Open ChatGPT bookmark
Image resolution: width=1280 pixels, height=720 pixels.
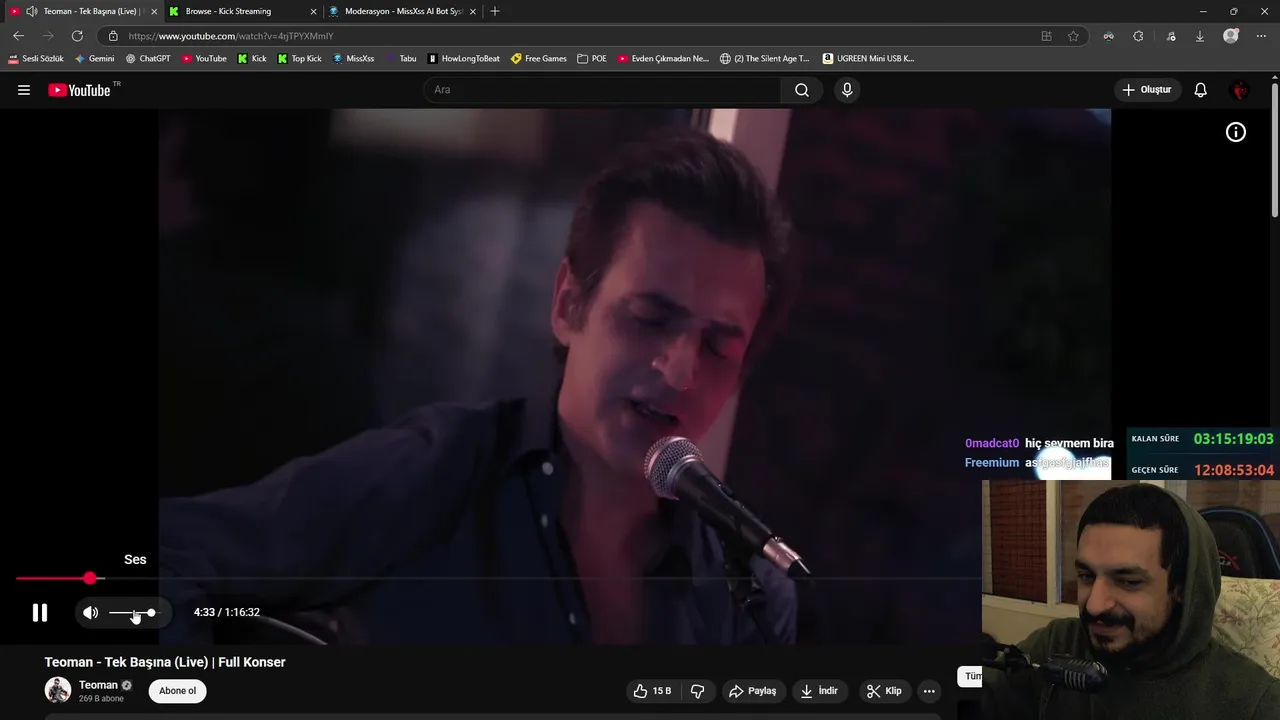tap(148, 58)
